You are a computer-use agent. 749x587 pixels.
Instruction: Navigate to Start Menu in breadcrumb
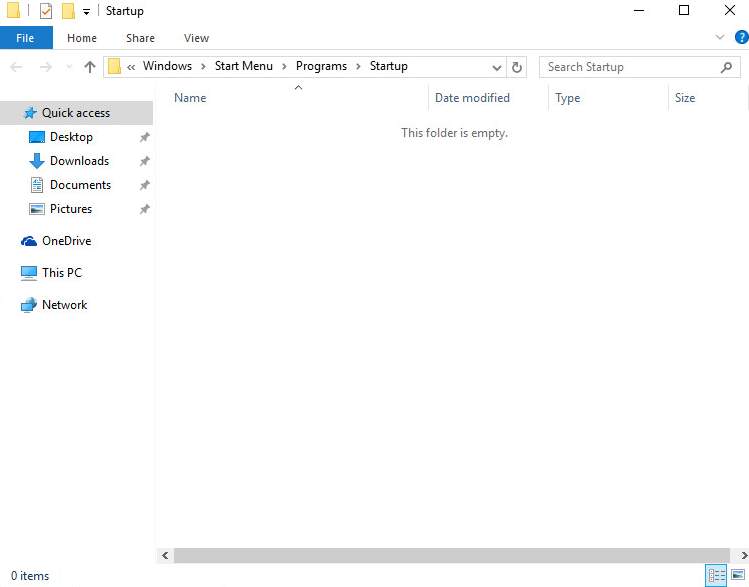[244, 66]
